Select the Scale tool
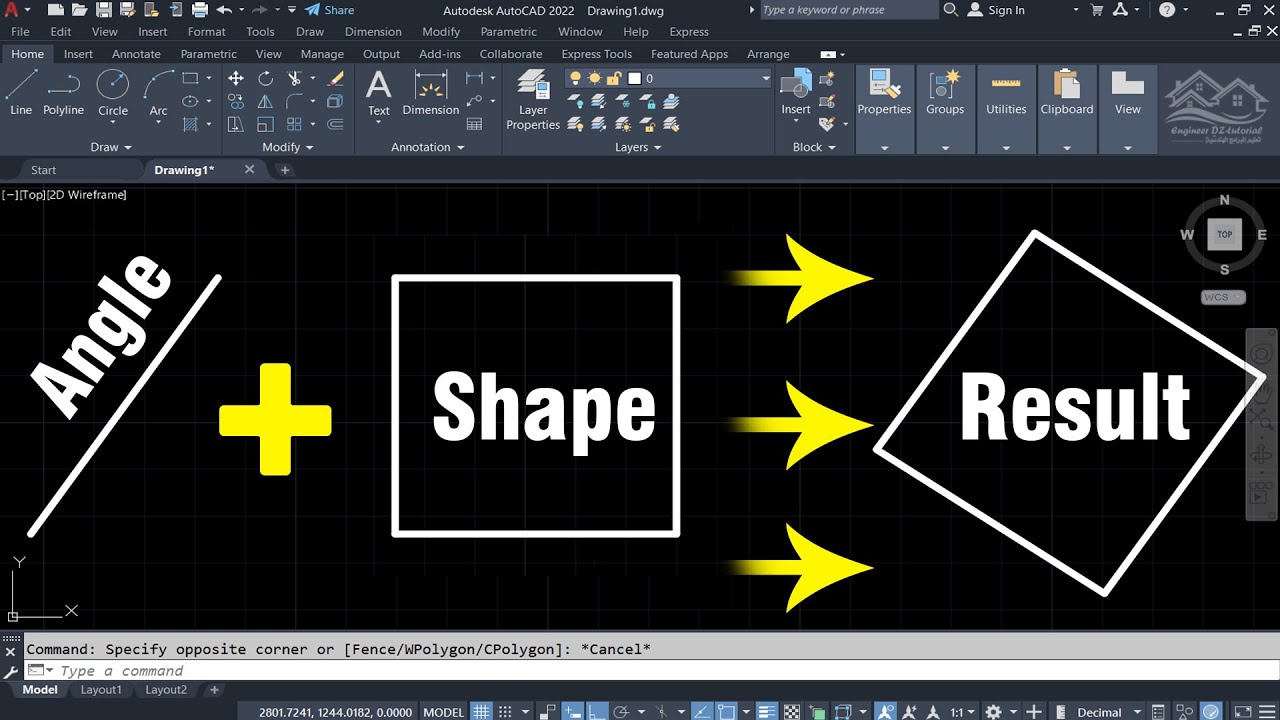1280x720 pixels. click(265, 124)
